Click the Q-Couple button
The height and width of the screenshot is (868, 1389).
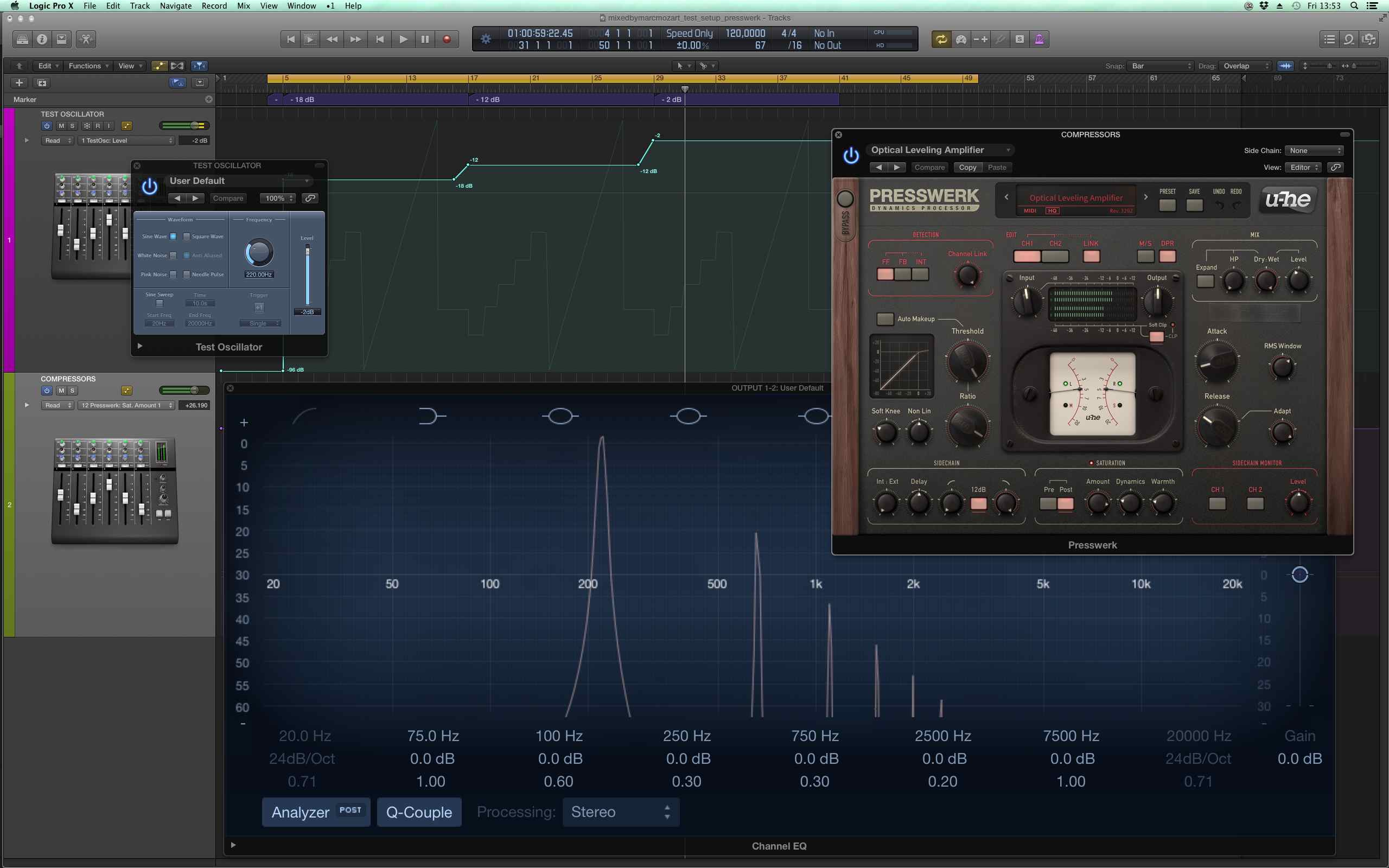point(419,812)
